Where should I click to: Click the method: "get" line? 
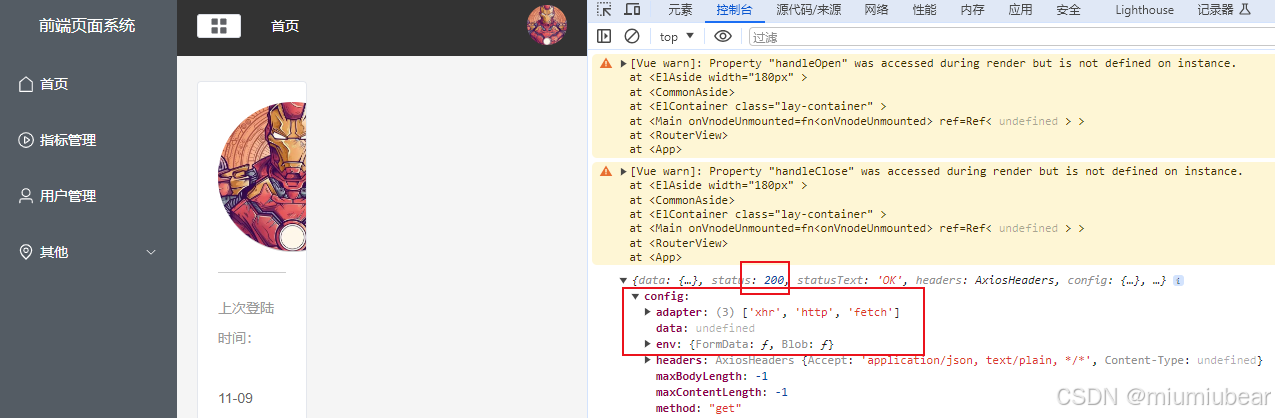click(x=698, y=408)
